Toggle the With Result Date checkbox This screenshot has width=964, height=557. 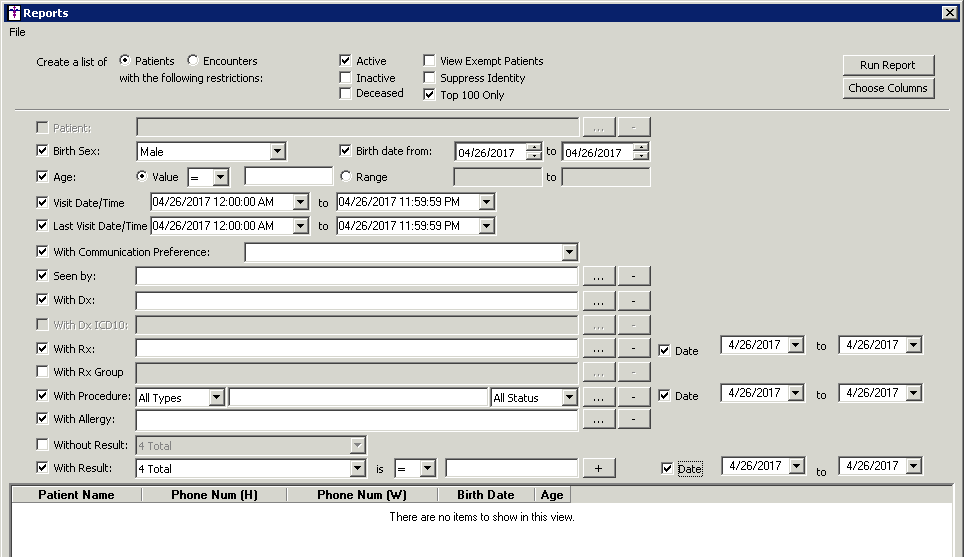coord(666,468)
